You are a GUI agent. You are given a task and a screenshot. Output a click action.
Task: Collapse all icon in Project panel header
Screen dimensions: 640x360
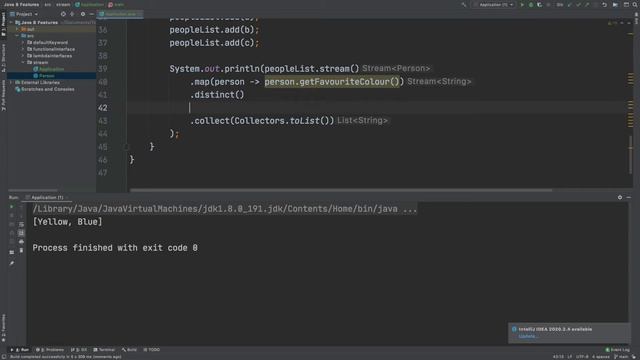pyautogui.click(x=72, y=14)
